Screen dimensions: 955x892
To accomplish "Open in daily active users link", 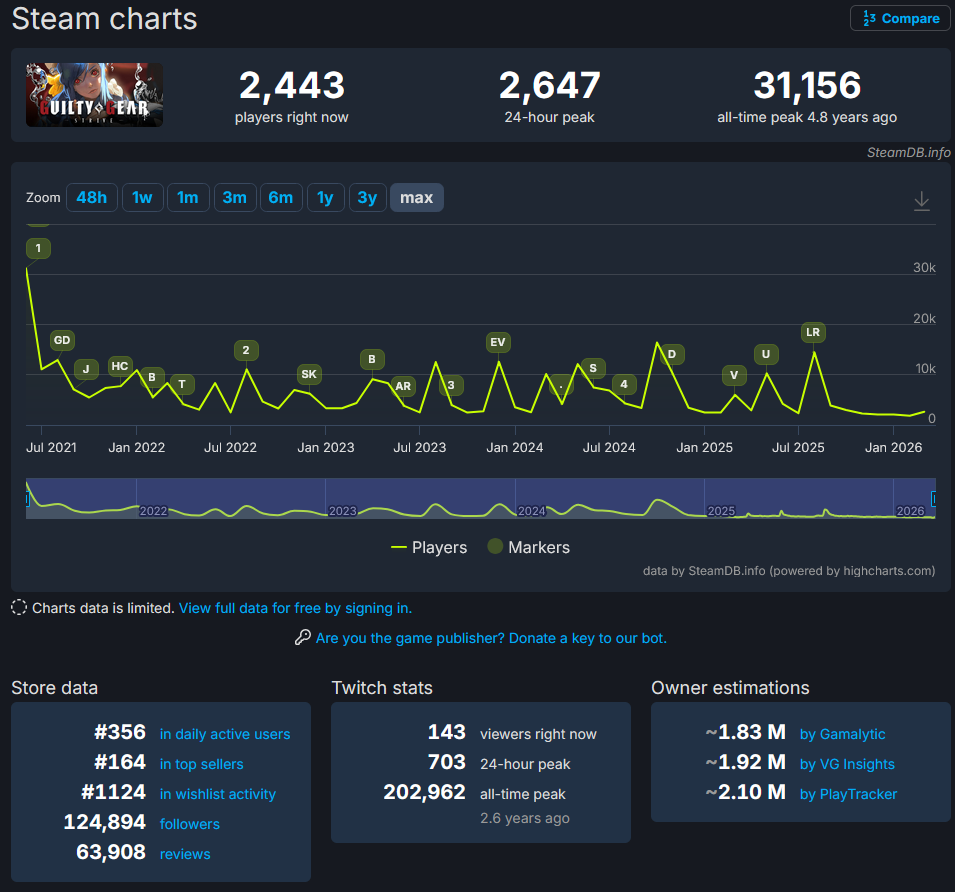I will tap(225, 734).
